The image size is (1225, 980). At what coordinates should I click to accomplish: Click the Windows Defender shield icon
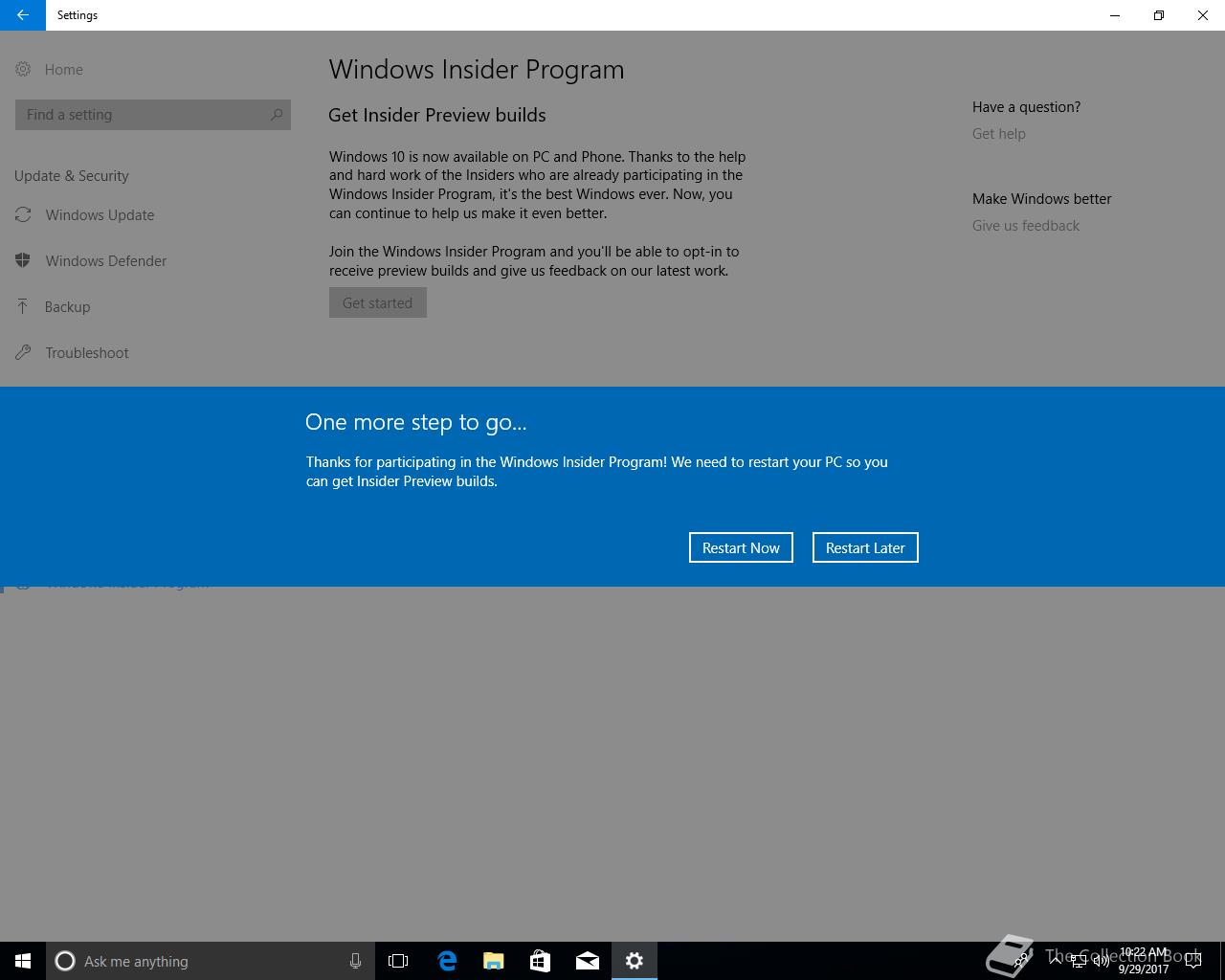pyautogui.click(x=23, y=260)
